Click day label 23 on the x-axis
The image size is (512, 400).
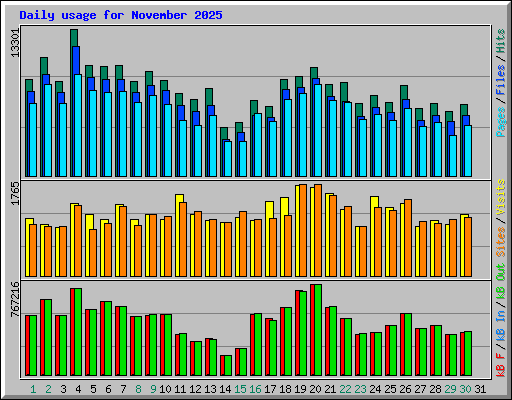click(360, 389)
